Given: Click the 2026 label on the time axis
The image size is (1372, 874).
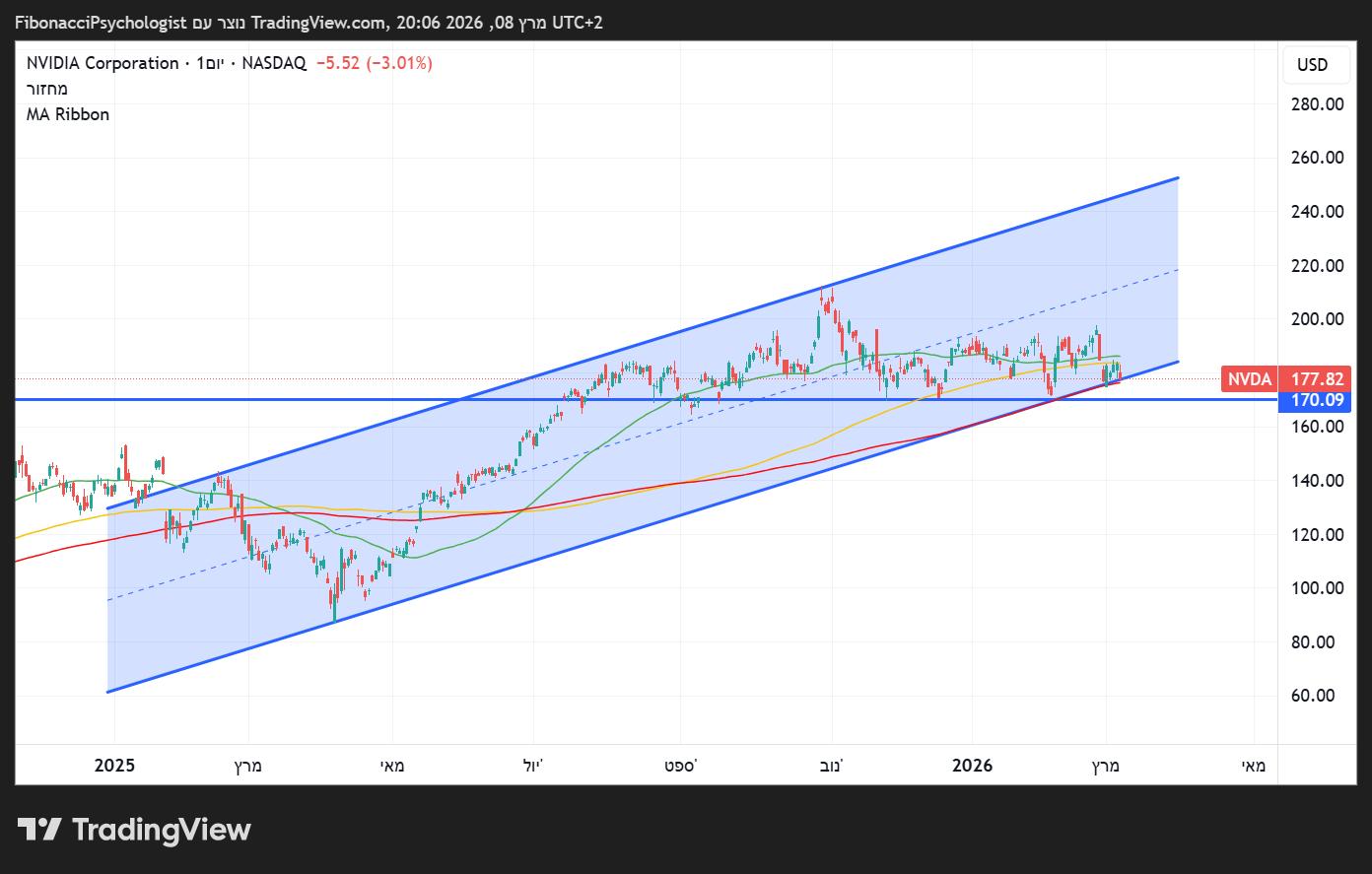Looking at the screenshot, I should (973, 766).
